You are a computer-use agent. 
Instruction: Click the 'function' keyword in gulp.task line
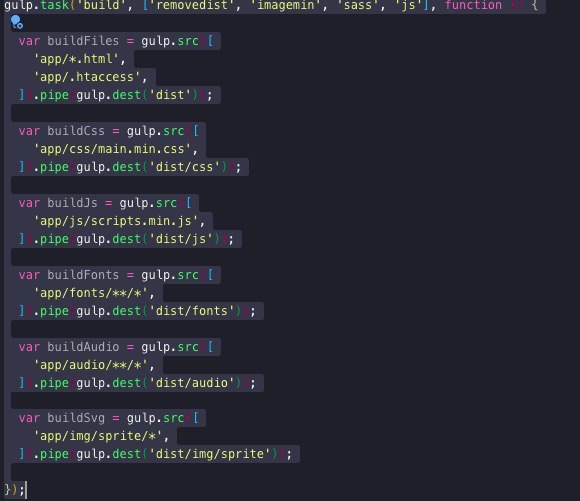pyautogui.click(x=473, y=5)
